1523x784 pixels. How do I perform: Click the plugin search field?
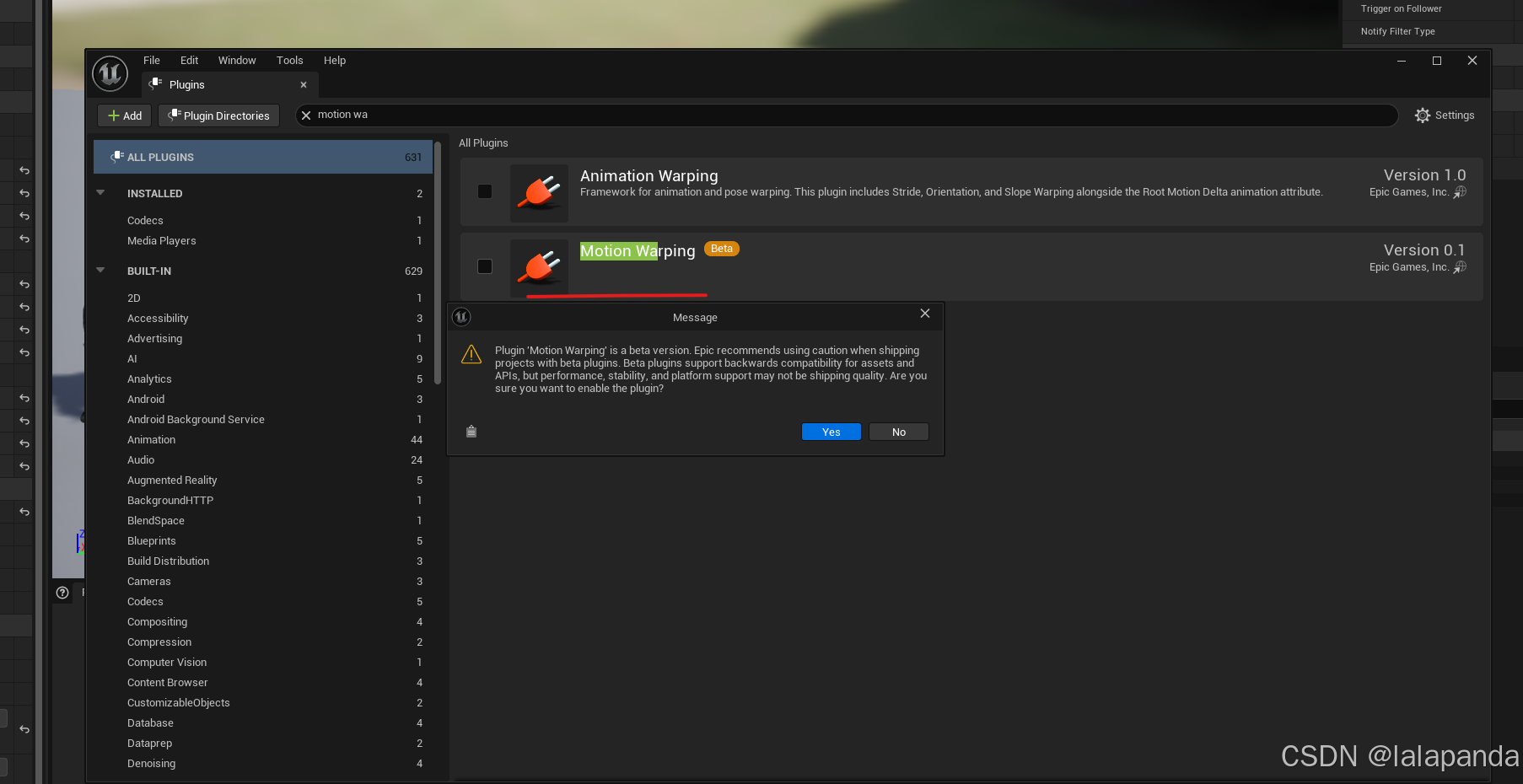(x=847, y=115)
